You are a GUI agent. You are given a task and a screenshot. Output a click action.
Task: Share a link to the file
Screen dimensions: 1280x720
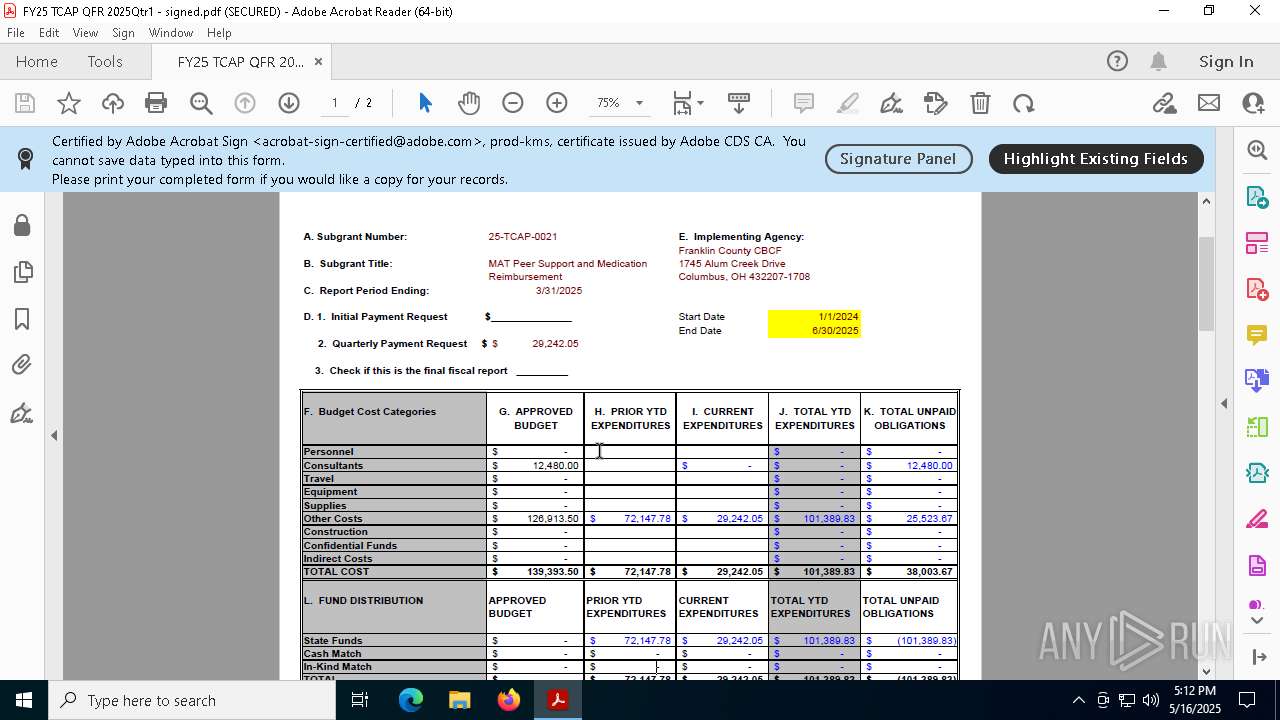point(1164,103)
